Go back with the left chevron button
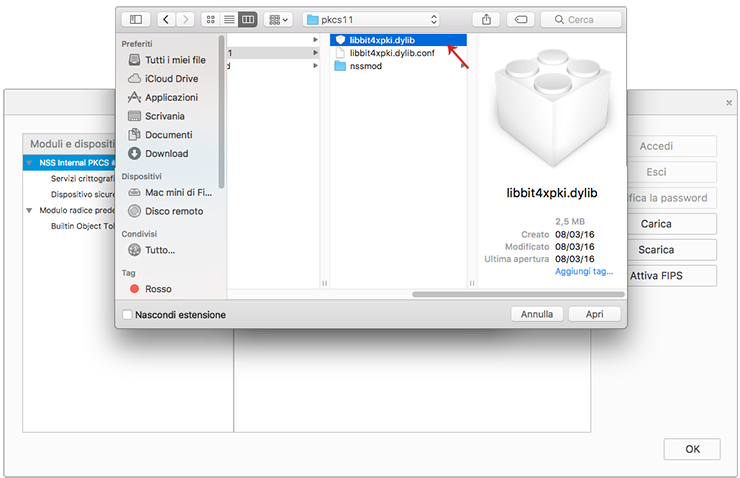The width and height of the screenshot is (740, 478). (x=166, y=19)
